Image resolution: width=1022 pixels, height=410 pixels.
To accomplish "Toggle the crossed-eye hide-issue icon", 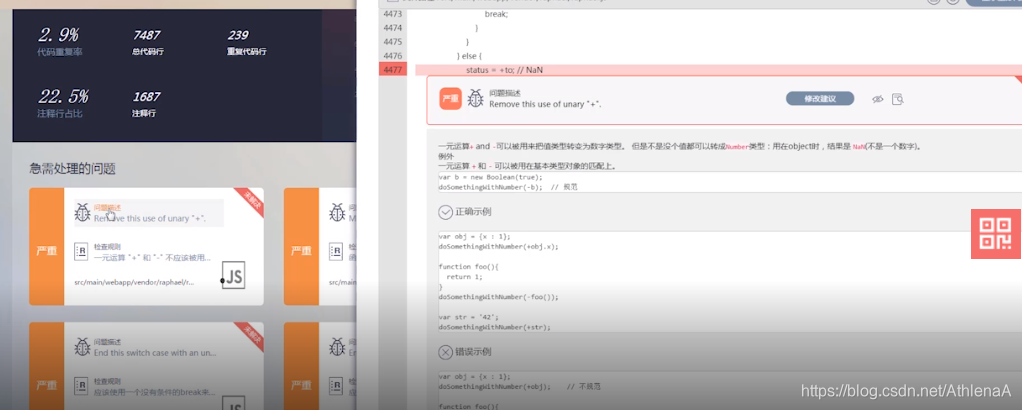I will click(x=877, y=99).
